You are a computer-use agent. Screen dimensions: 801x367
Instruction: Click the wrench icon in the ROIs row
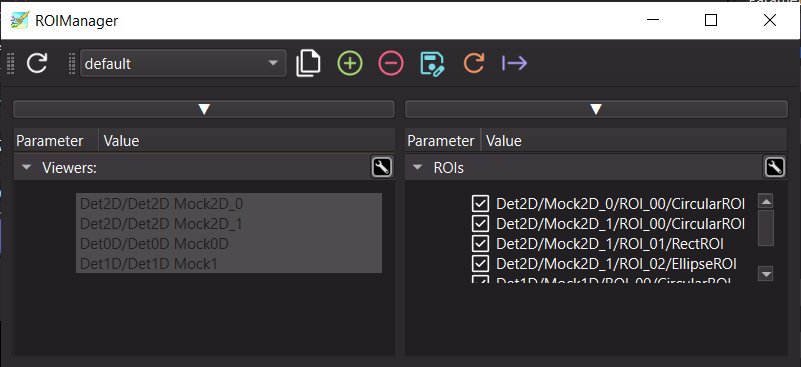click(x=774, y=167)
